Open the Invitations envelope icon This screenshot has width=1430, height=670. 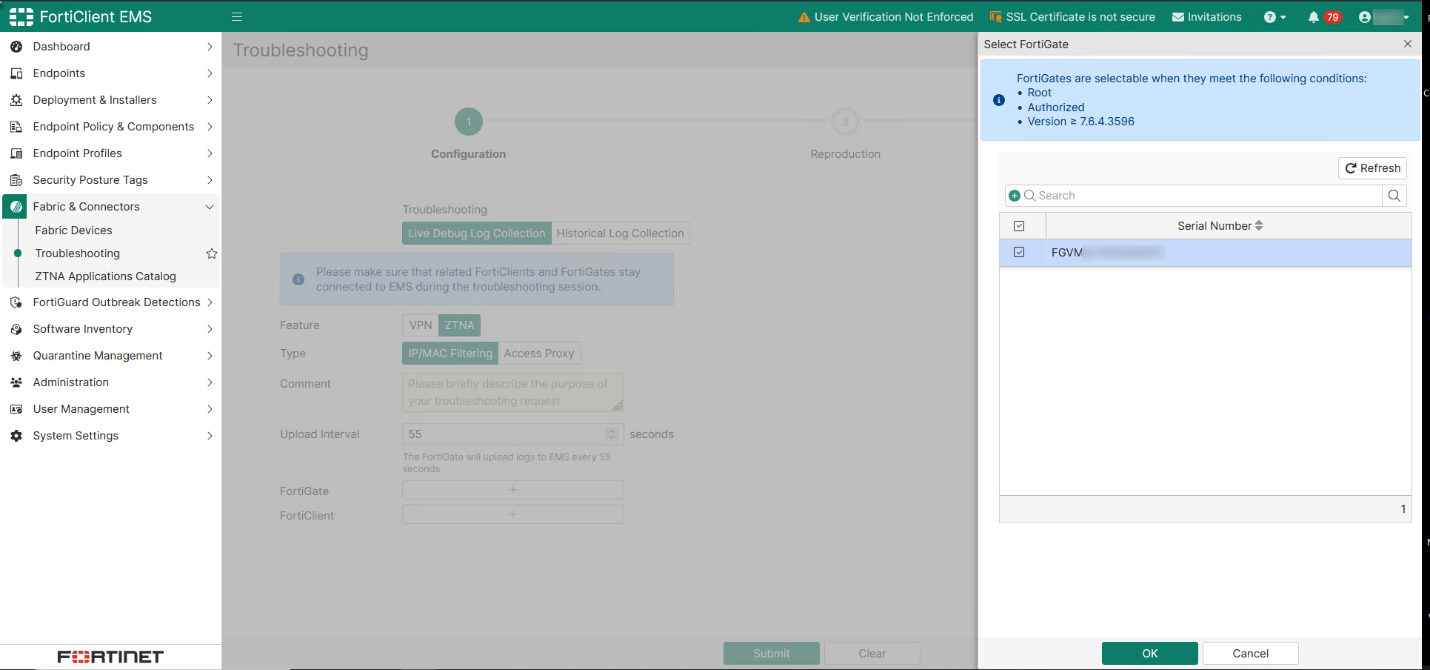(1178, 17)
